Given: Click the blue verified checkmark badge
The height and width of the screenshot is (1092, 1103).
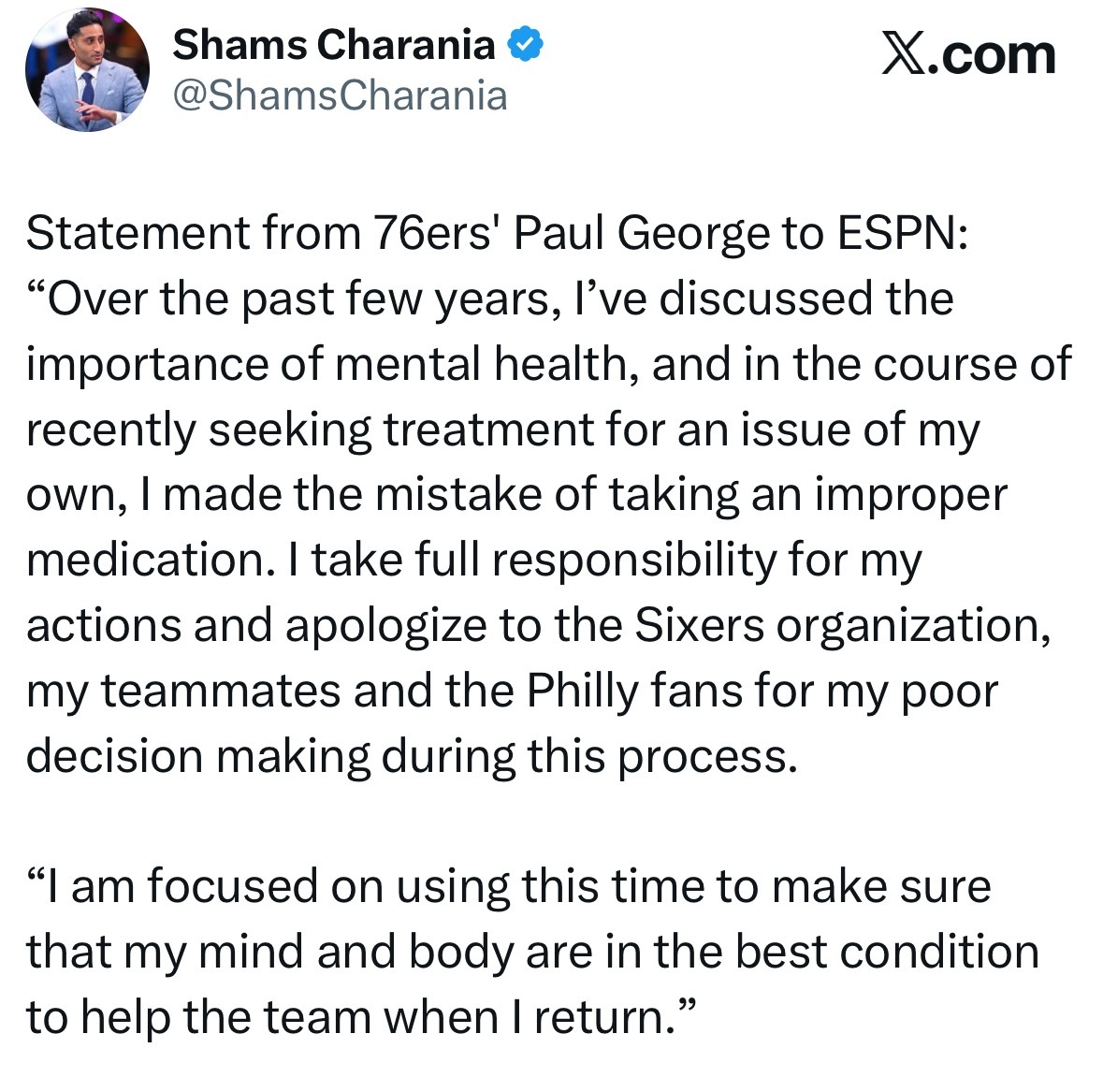Looking at the screenshot, I should [526, 44].
